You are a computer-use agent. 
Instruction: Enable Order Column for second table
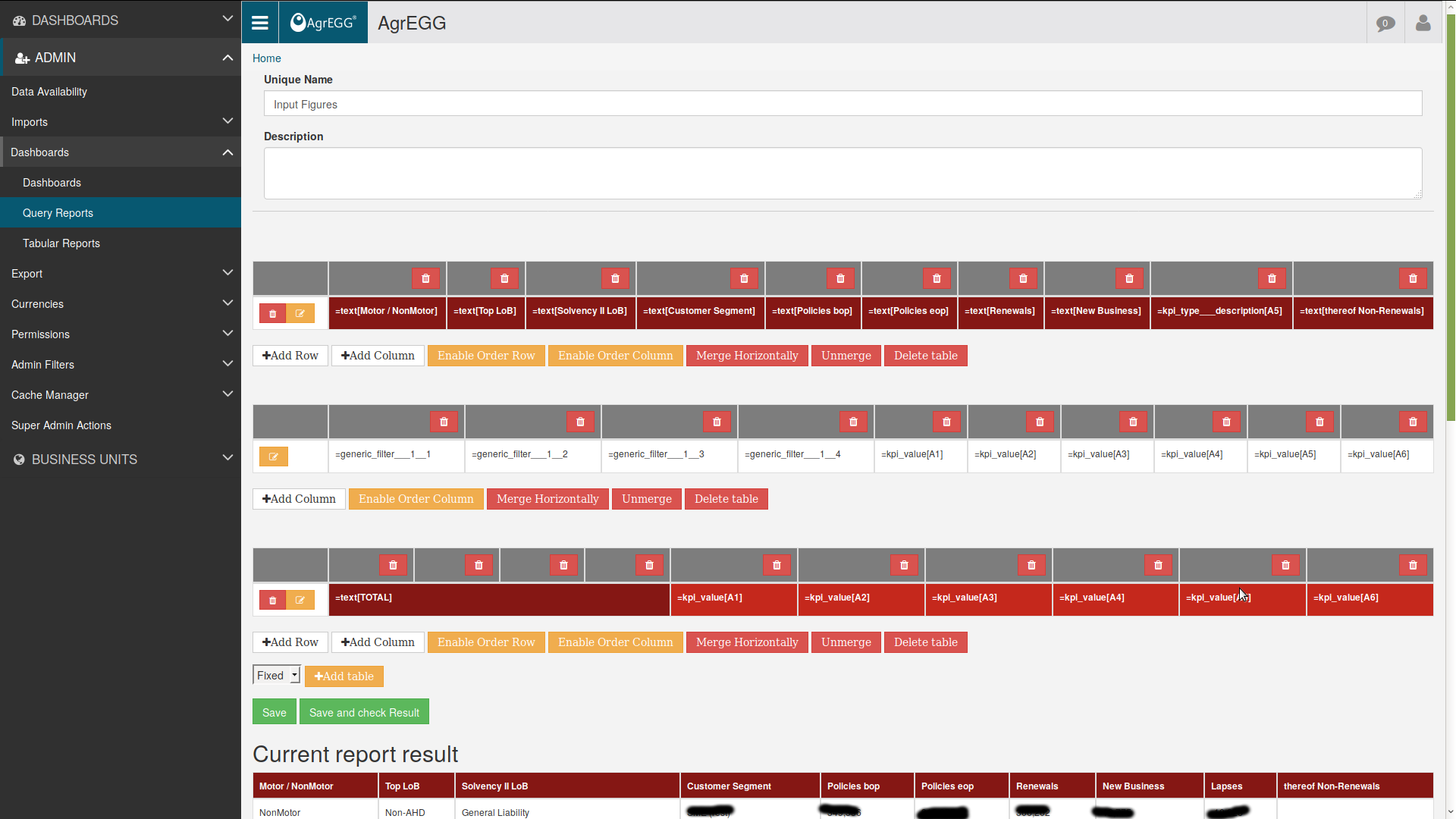pos(416,498)
